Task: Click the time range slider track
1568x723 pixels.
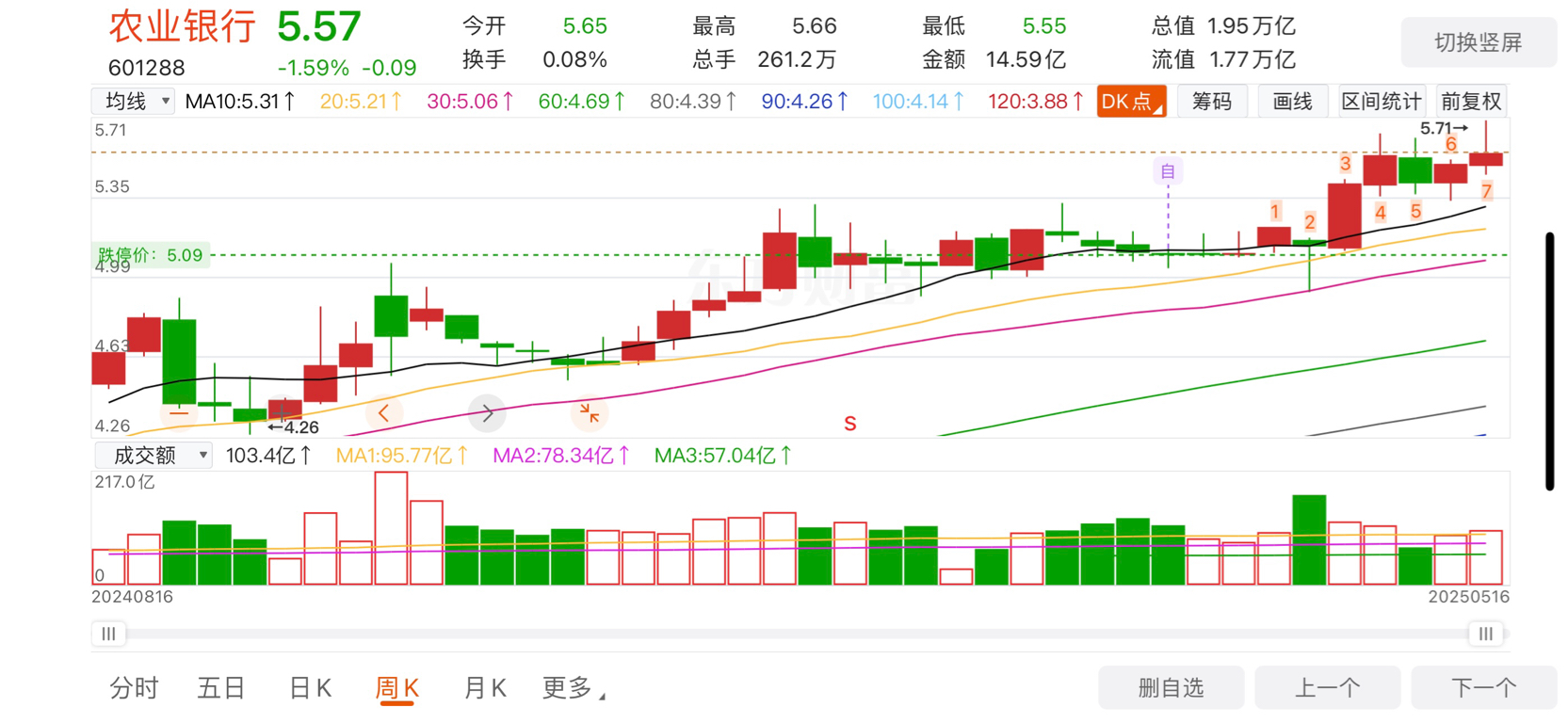Action: pos(797,634)
